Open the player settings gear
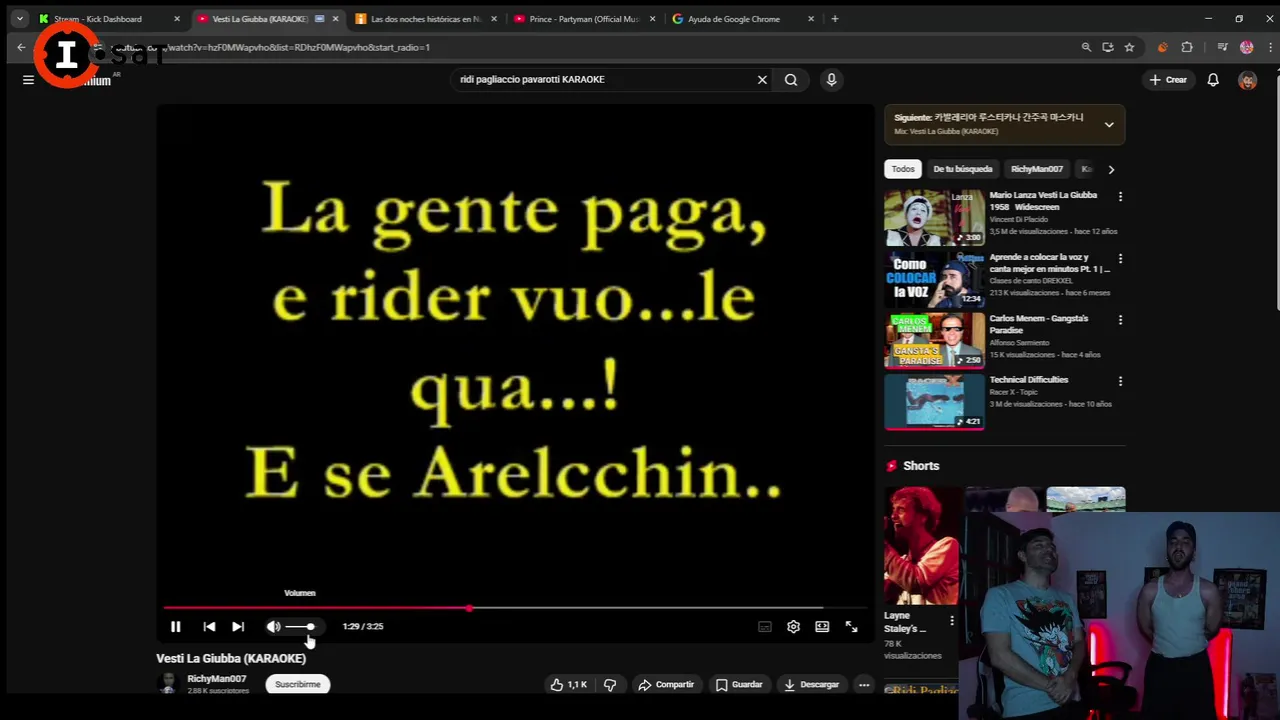The image size is (1280, 720). click(x=793, y=626)
